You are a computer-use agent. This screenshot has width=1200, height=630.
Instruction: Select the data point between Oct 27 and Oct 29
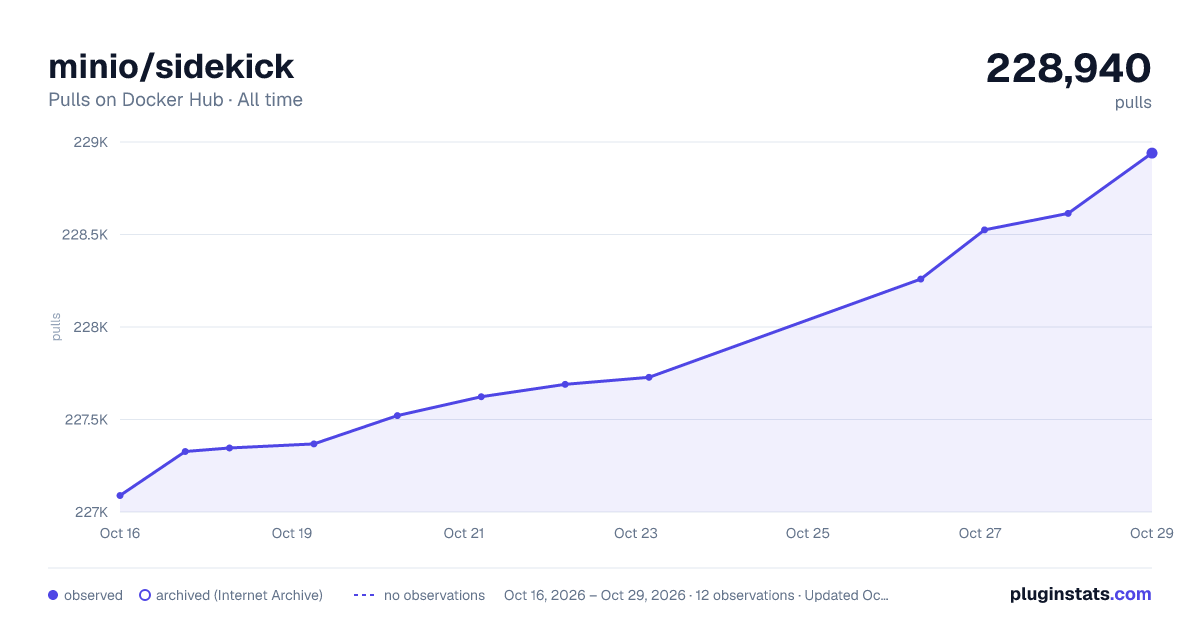[1068, 213]
